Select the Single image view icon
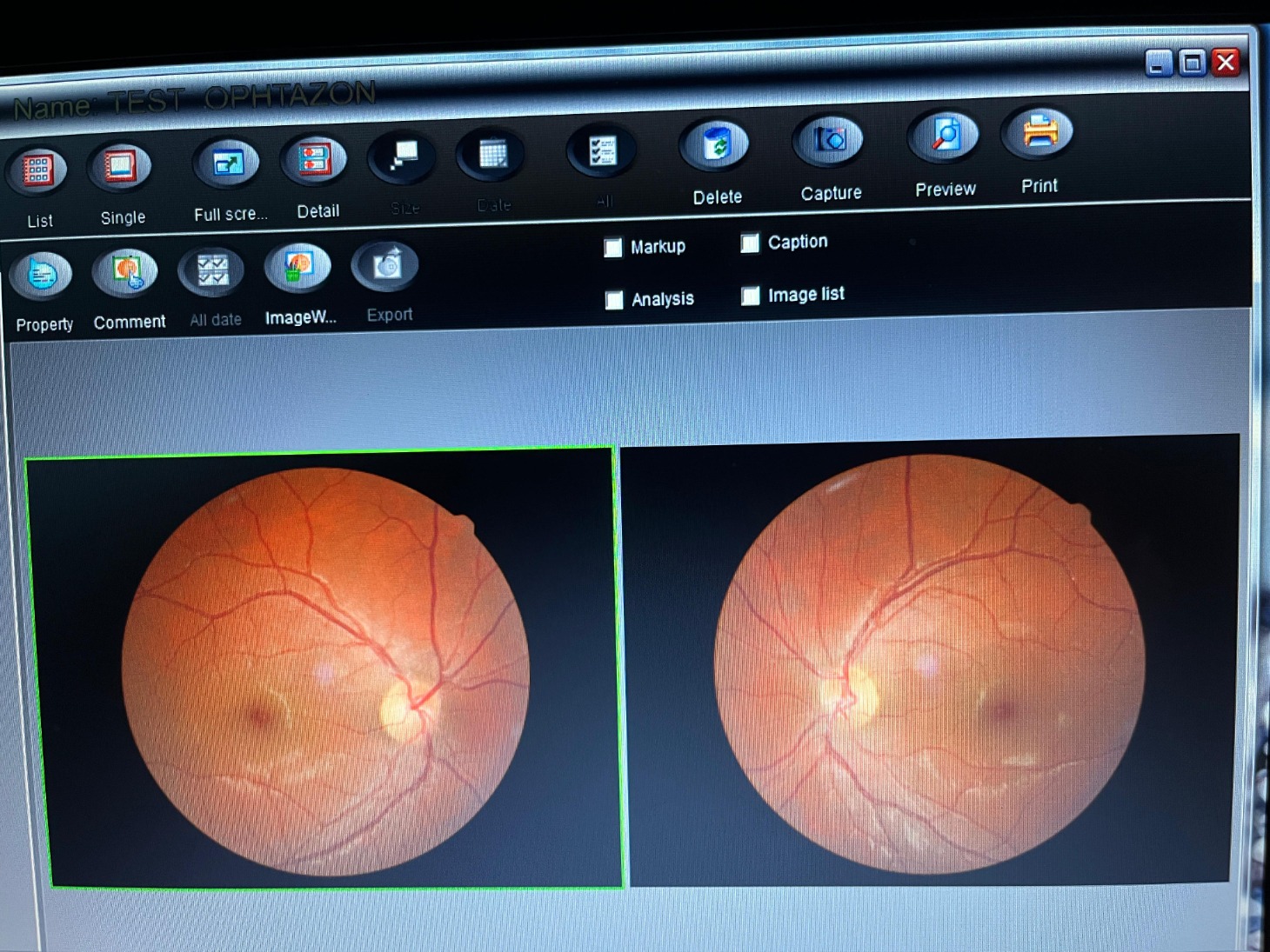This screenshot has height=952, width=1270. (120, 167)
